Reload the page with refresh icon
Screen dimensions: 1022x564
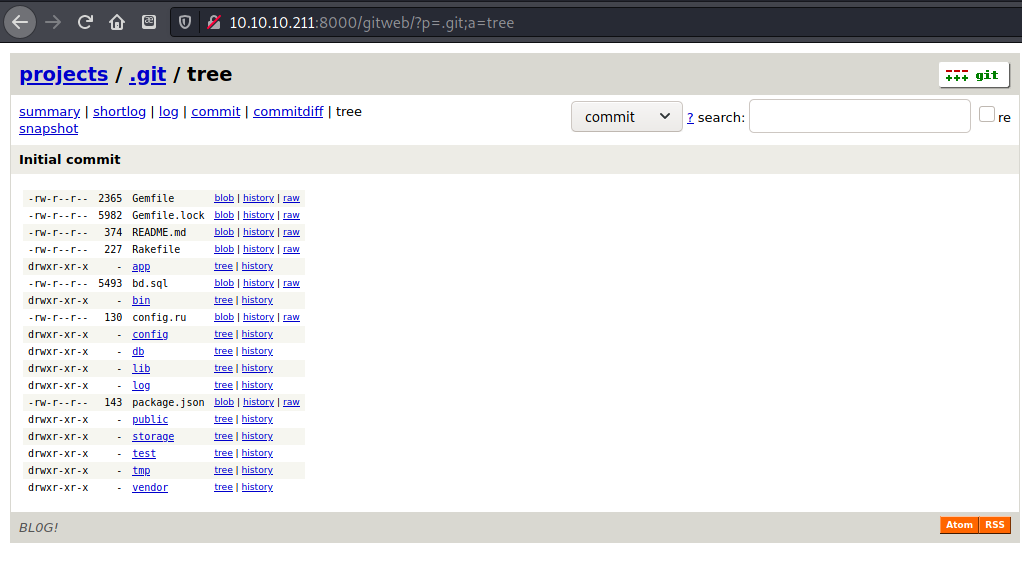pos(85,23)
